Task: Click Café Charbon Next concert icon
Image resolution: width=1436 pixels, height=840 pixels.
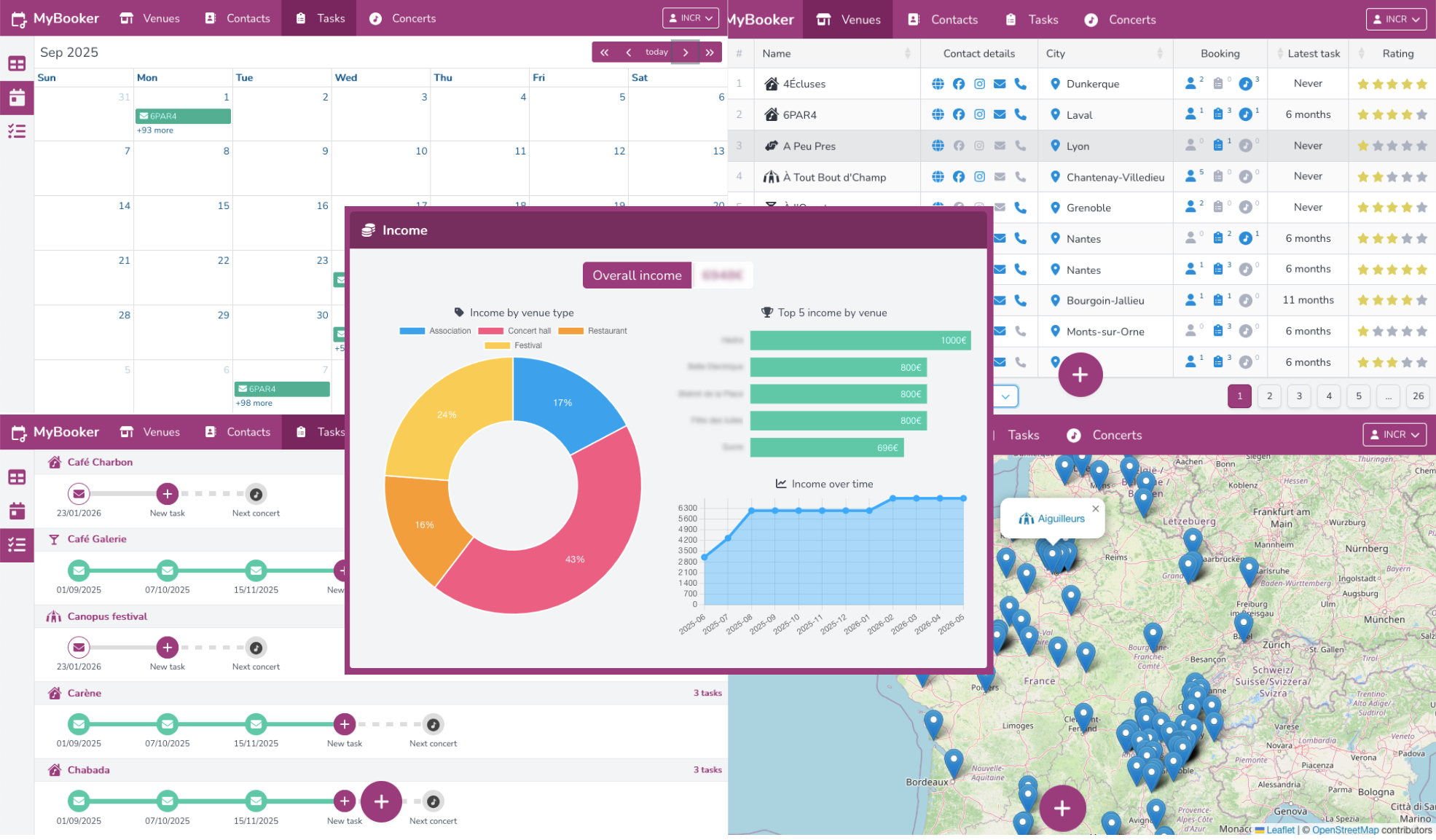Action: pos(256,494)
